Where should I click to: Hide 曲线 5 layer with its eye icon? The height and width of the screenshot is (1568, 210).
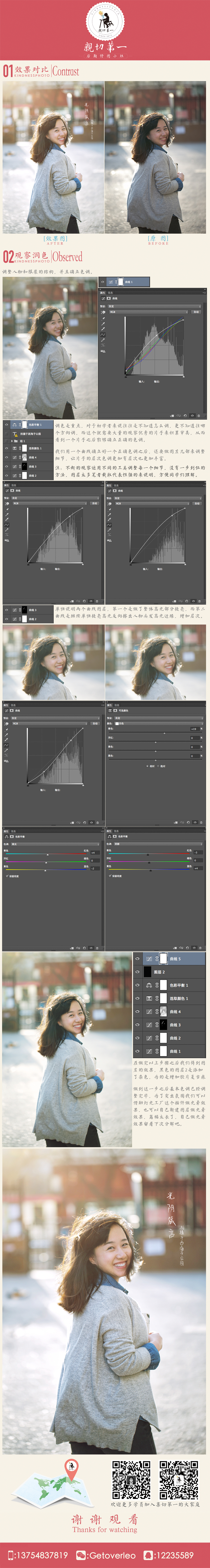coord(138,959)
